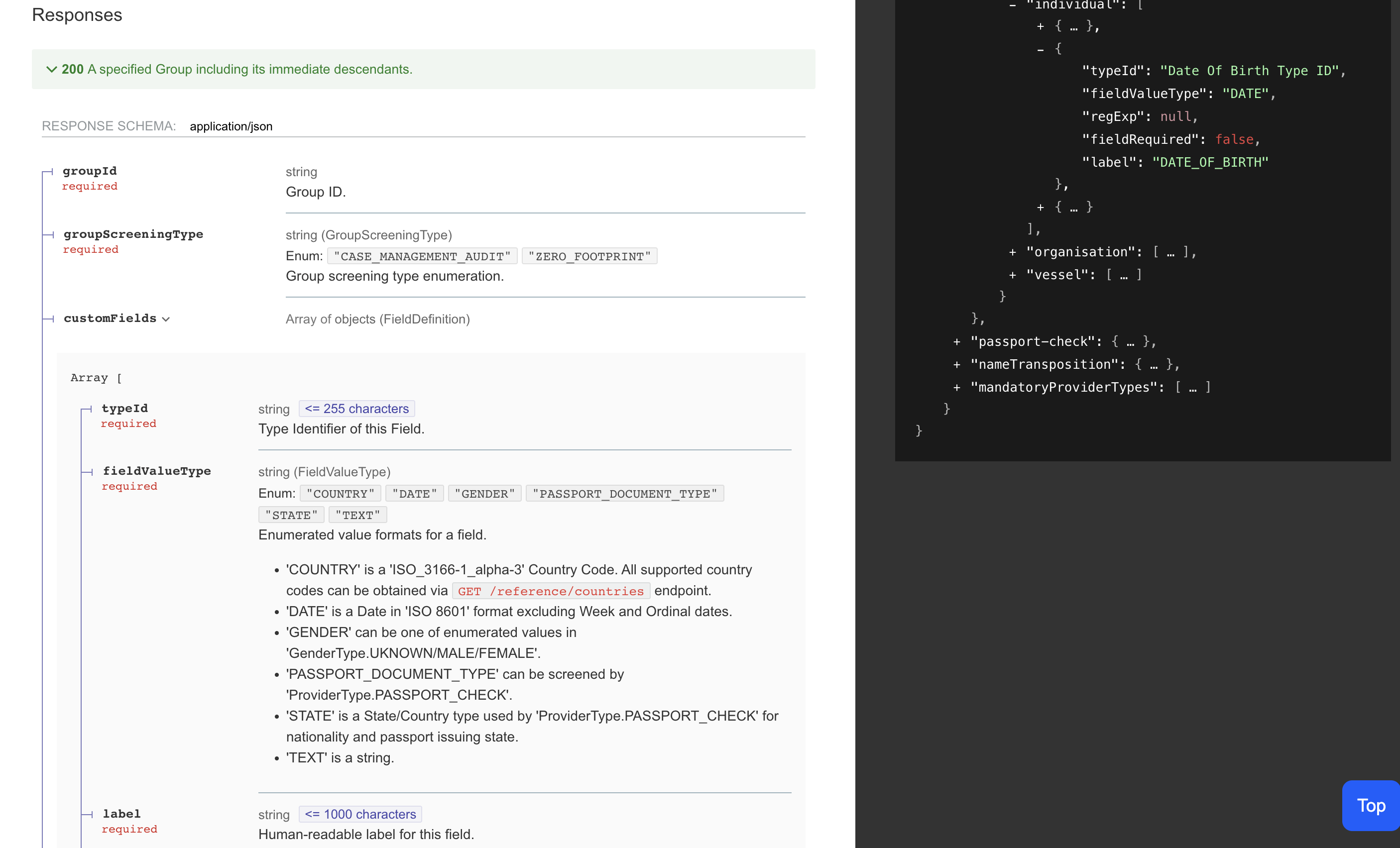Expand the organisation object in the sample
The image size is (1400, 848).
click(x=1014, y=252)
